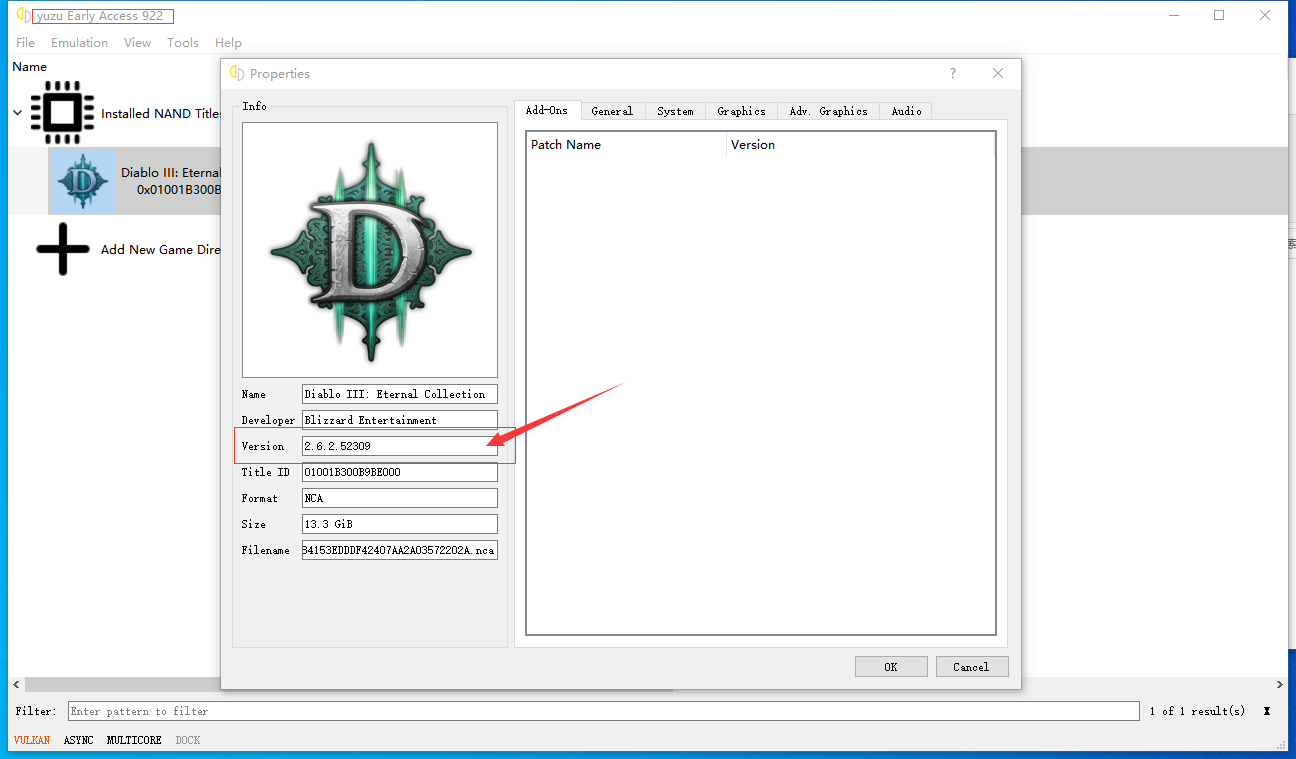Toggle the MULTICORE status button
The height and width of the screenshot is (759, 1296).
click(134, 740)
